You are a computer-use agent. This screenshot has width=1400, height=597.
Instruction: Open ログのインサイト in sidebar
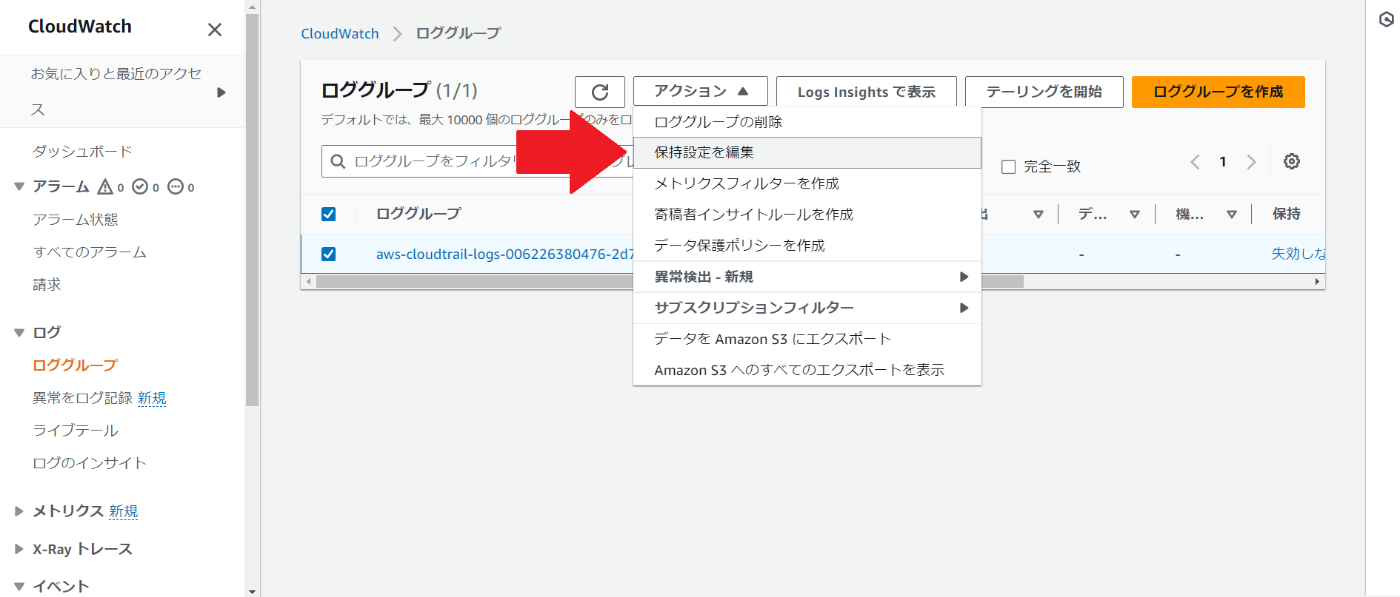point(89,463)
